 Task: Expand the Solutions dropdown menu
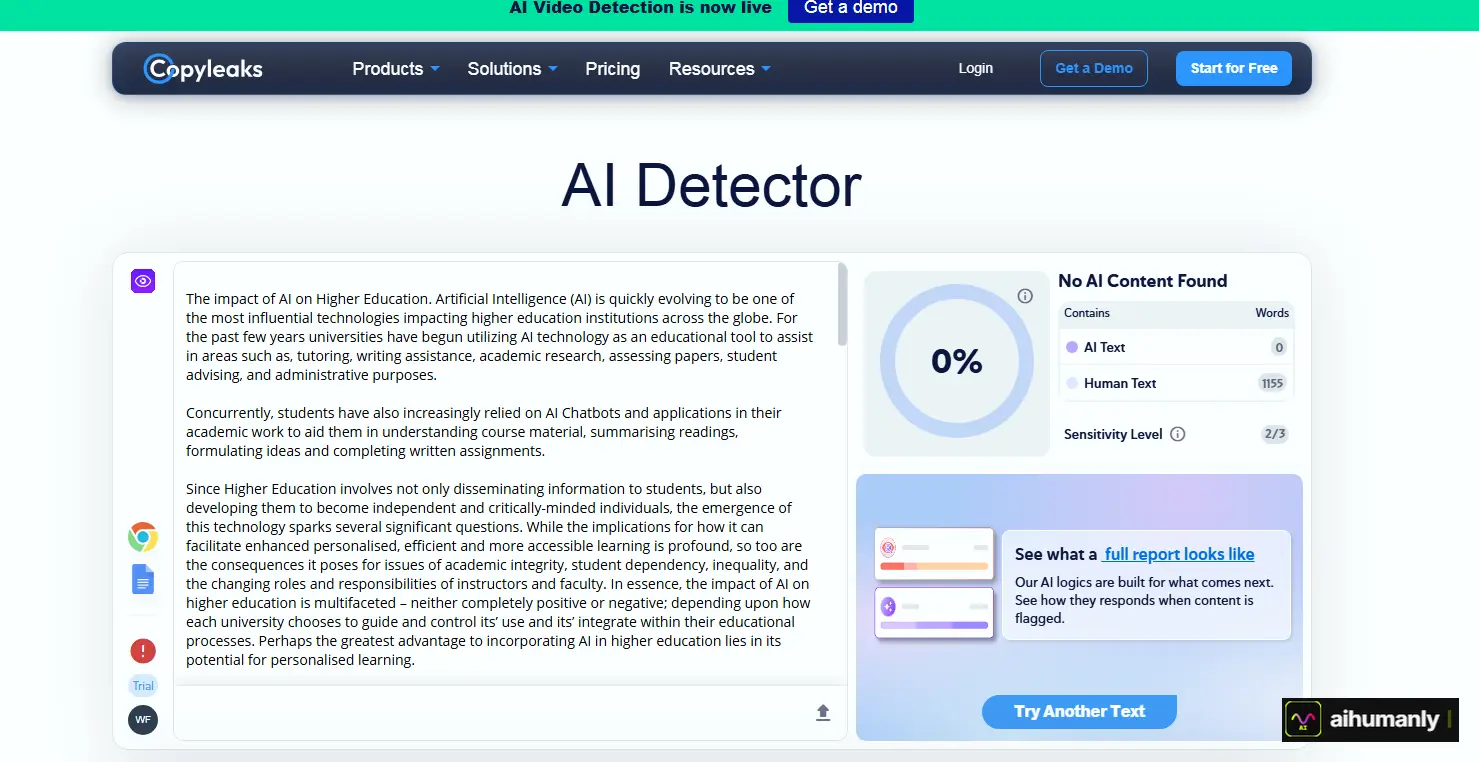pyautogui.click(x=512, y=69)
